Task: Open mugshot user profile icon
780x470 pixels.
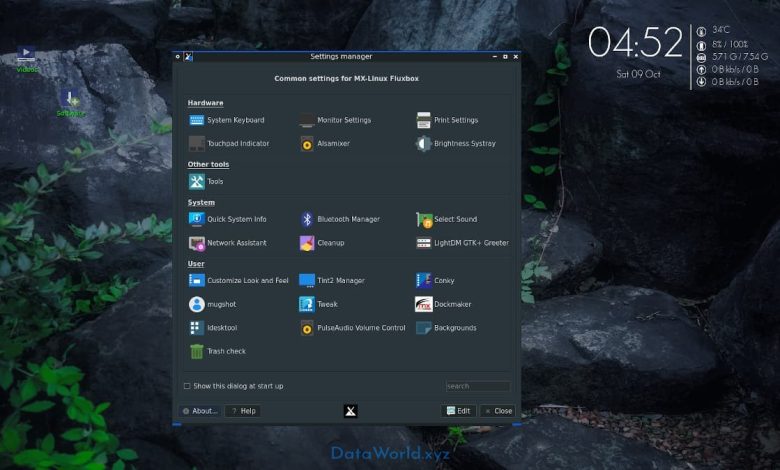Action: pos(196,304)
